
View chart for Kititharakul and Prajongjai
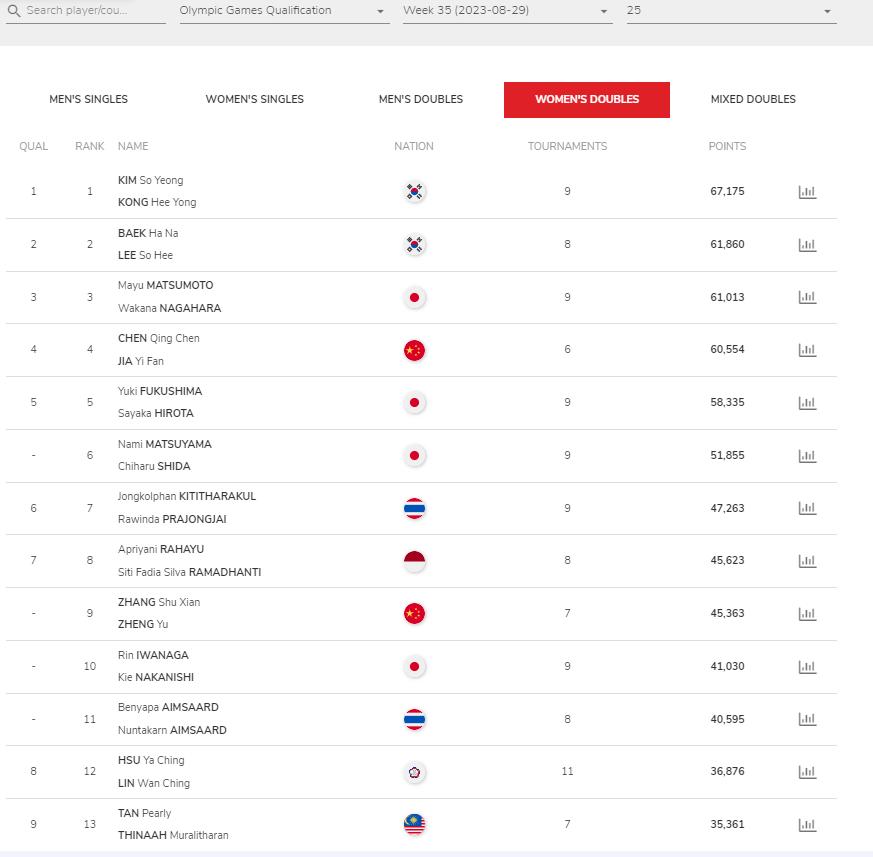pyautogui.click(x=807, y=508)
